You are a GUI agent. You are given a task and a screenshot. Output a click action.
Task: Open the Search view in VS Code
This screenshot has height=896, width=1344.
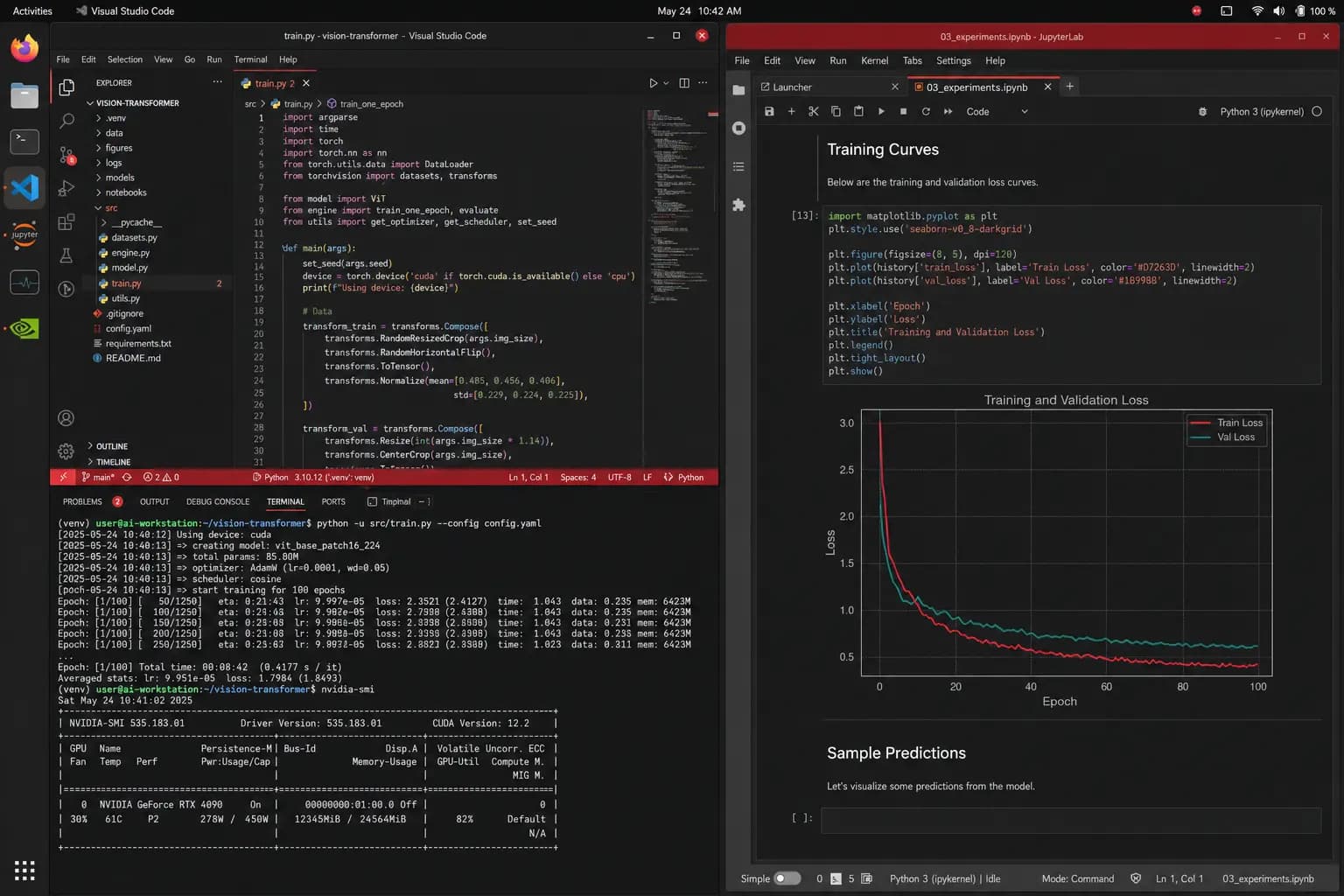(66, 122)
